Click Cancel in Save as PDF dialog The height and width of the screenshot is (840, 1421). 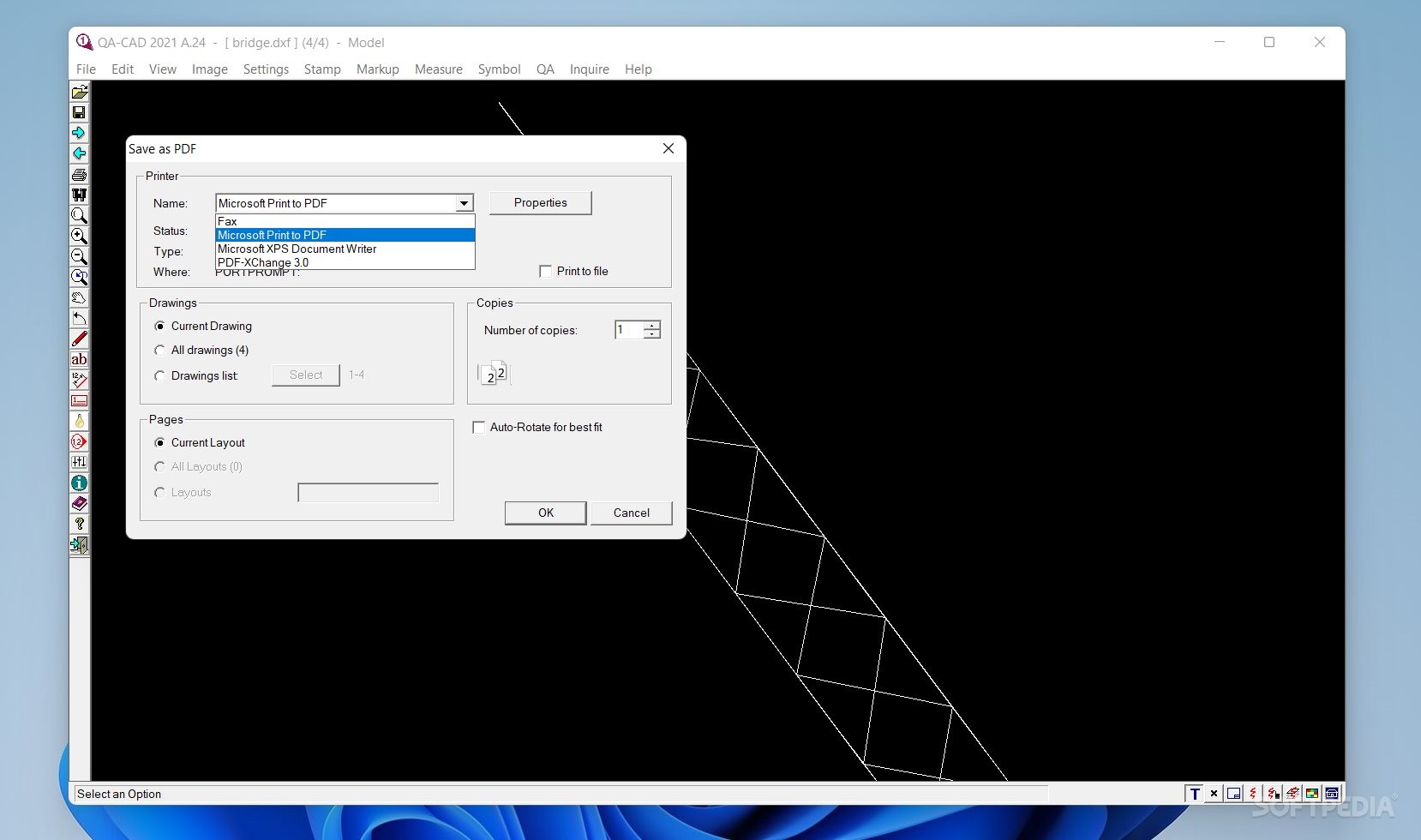click(x=632, y=513)
